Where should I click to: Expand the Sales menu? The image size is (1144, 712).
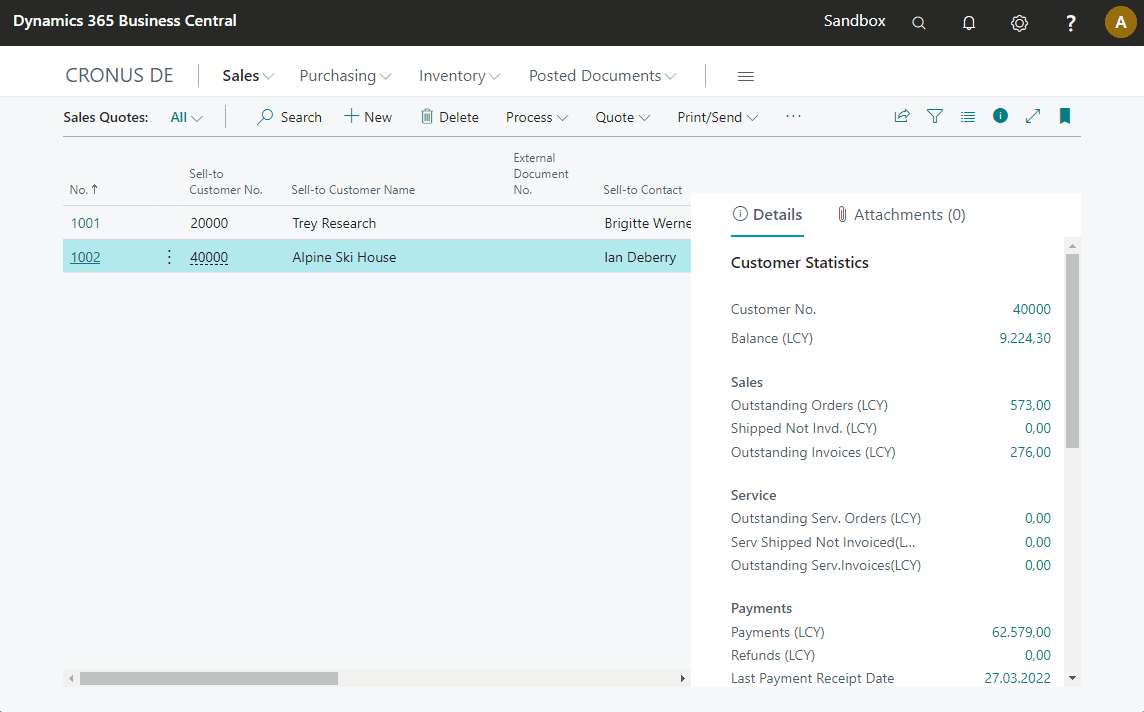[x=248, y=76]
